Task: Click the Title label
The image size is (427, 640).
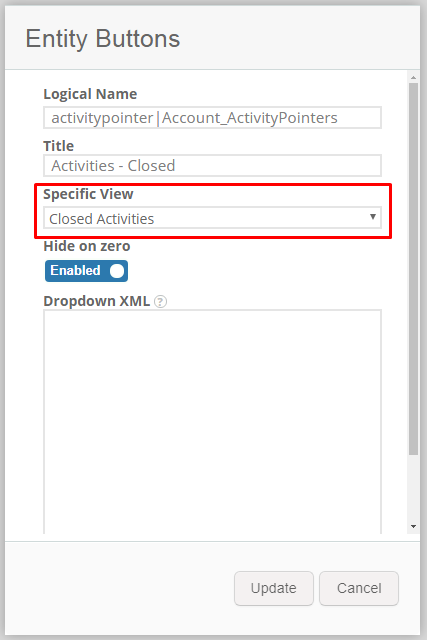Action: (x=59, y=146)
